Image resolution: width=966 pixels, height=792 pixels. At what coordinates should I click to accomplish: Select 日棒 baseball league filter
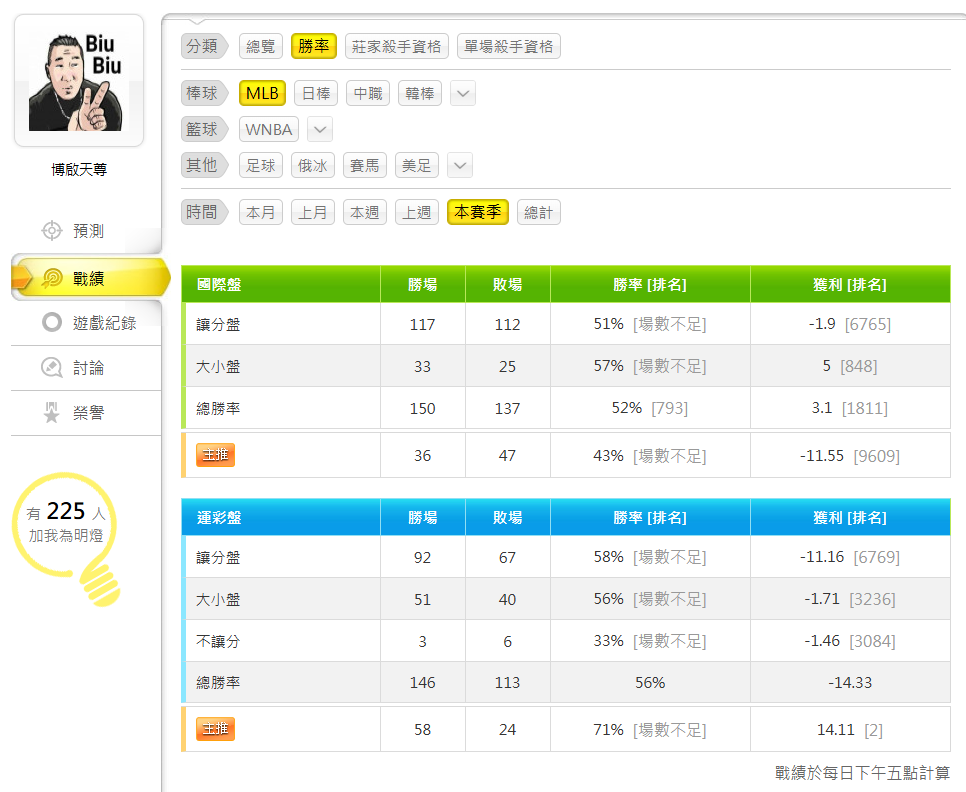coord(315,93)
